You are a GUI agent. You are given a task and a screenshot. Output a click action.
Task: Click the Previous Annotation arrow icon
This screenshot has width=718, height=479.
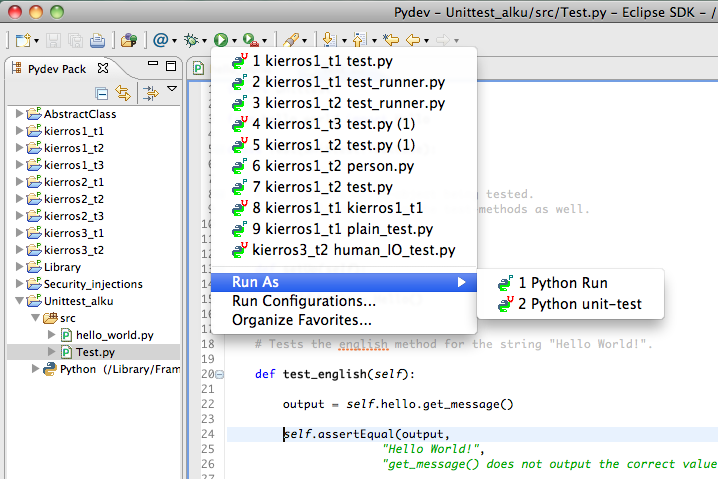[x=360, y=40]
